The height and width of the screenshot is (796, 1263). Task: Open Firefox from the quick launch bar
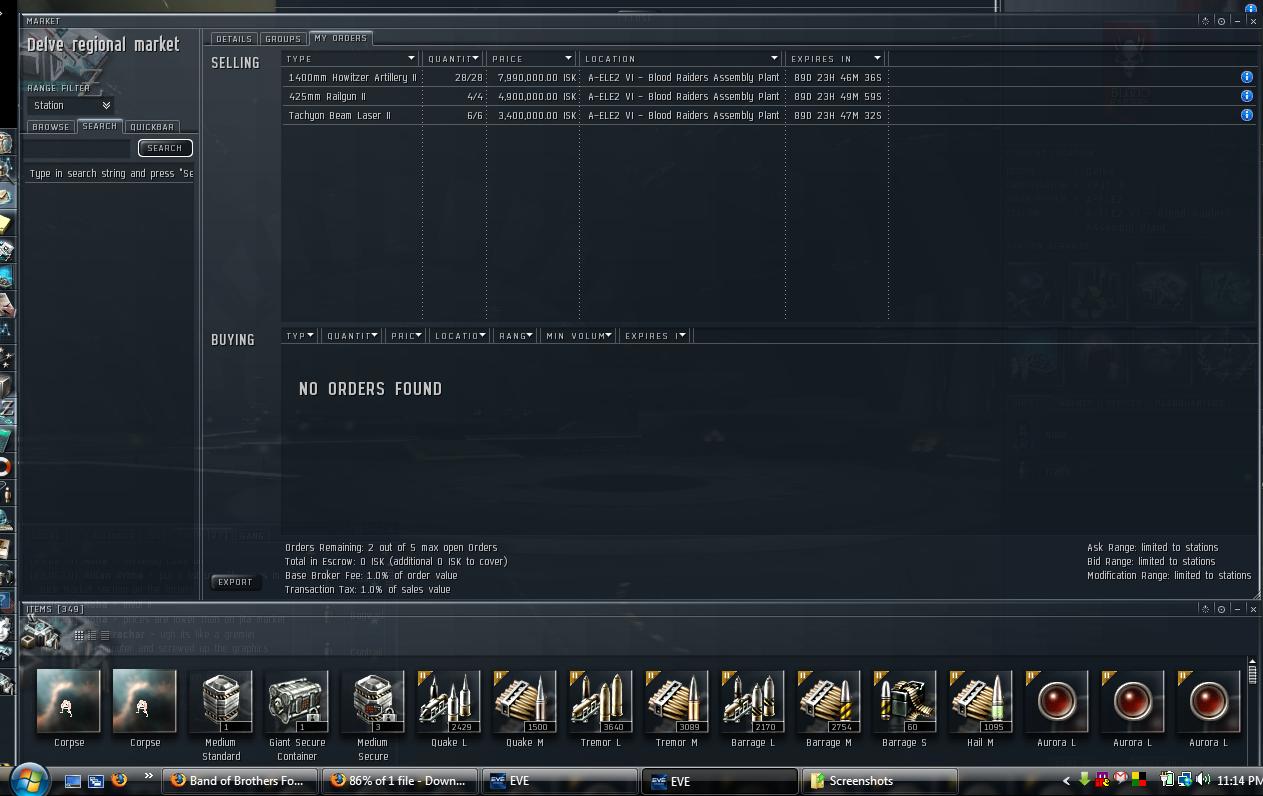coord(119,780)
